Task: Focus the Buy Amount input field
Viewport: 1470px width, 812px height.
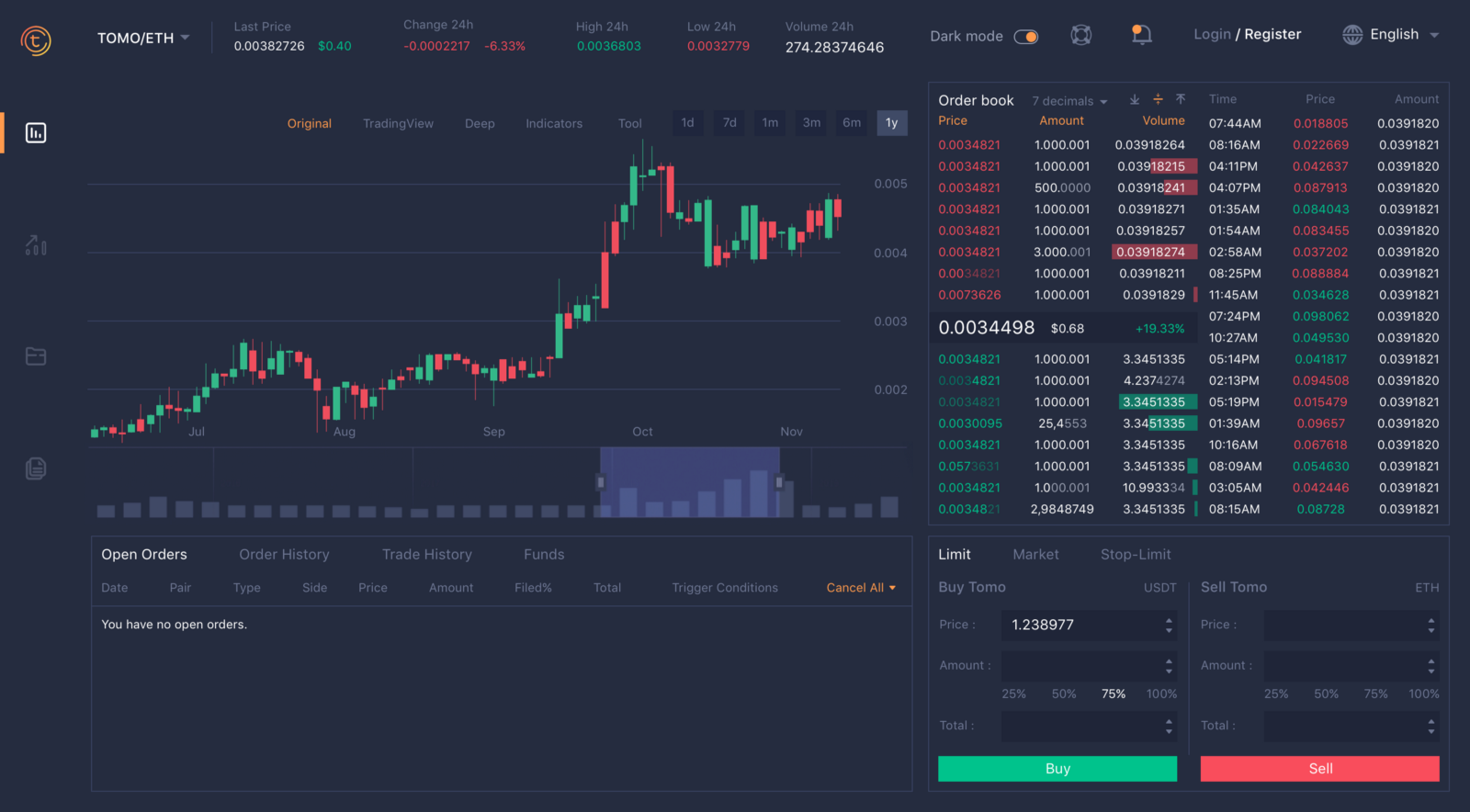Action: point(1090,666)
